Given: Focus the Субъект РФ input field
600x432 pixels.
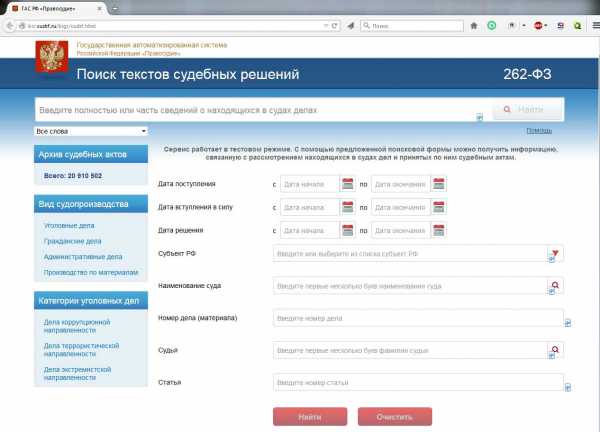Looking at the screenshot, I should tap(411, 254).
